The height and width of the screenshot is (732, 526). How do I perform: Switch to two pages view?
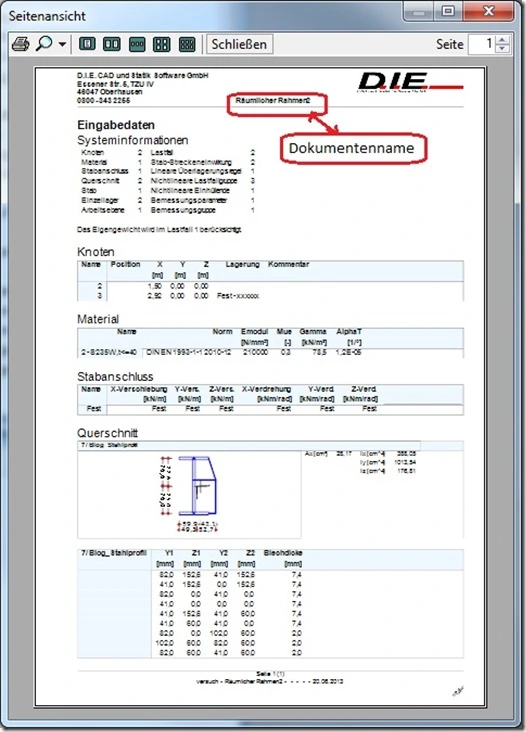point(112,44)
